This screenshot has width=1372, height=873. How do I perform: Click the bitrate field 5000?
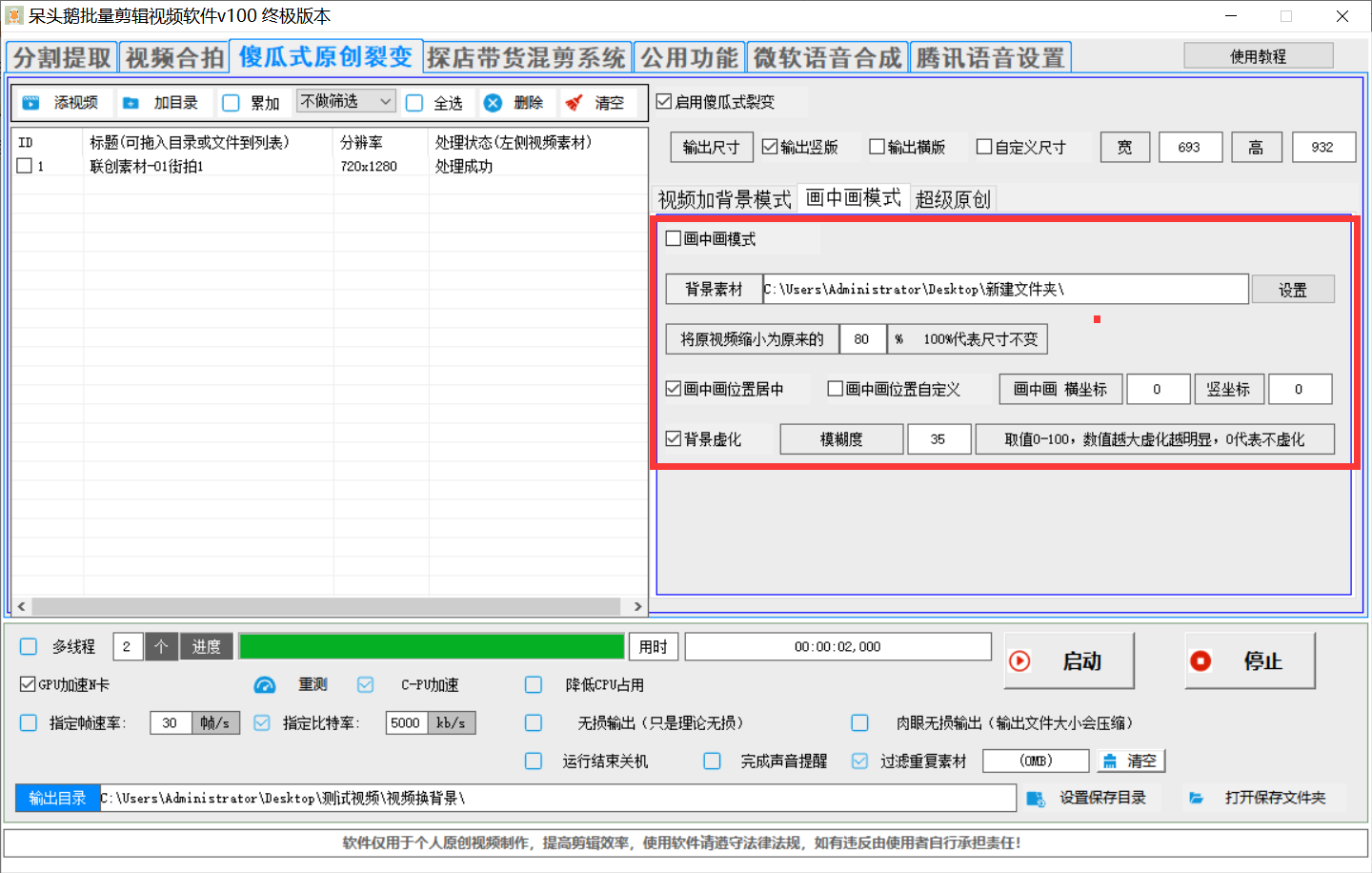click(406, 723)
